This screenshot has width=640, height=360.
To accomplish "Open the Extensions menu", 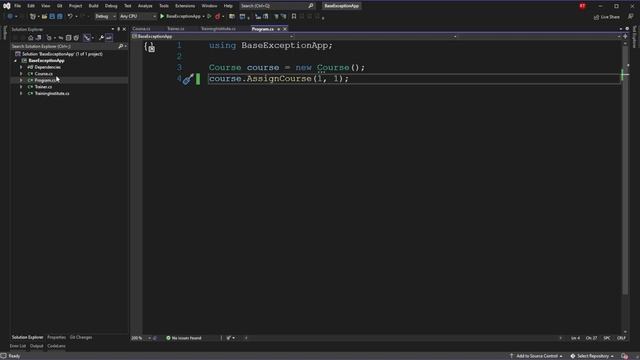I will click(185, 6).
